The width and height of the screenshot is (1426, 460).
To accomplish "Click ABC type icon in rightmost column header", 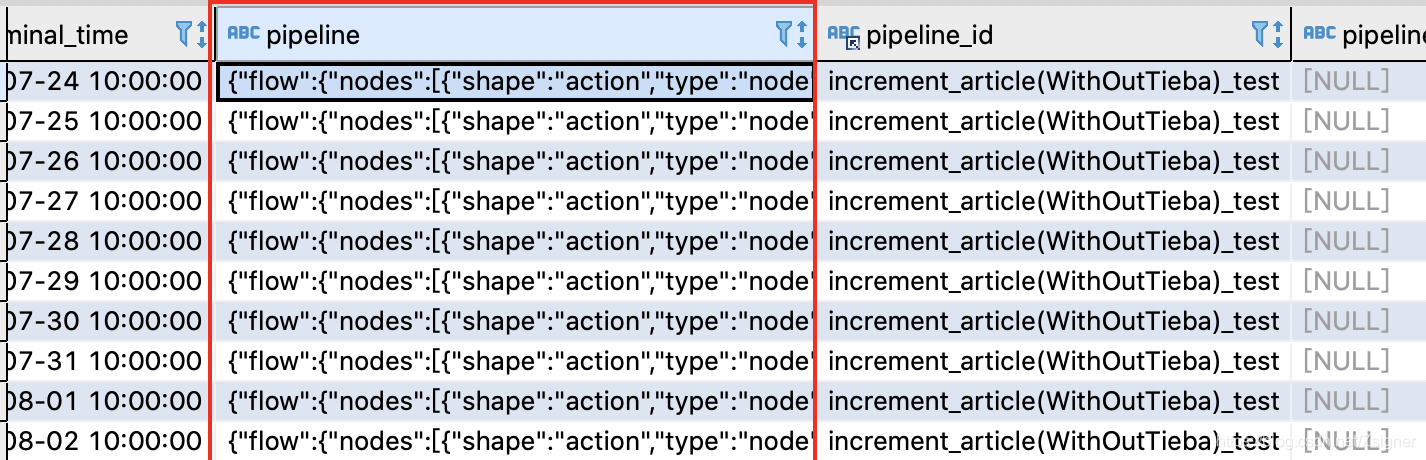I will coord(1320,34).
